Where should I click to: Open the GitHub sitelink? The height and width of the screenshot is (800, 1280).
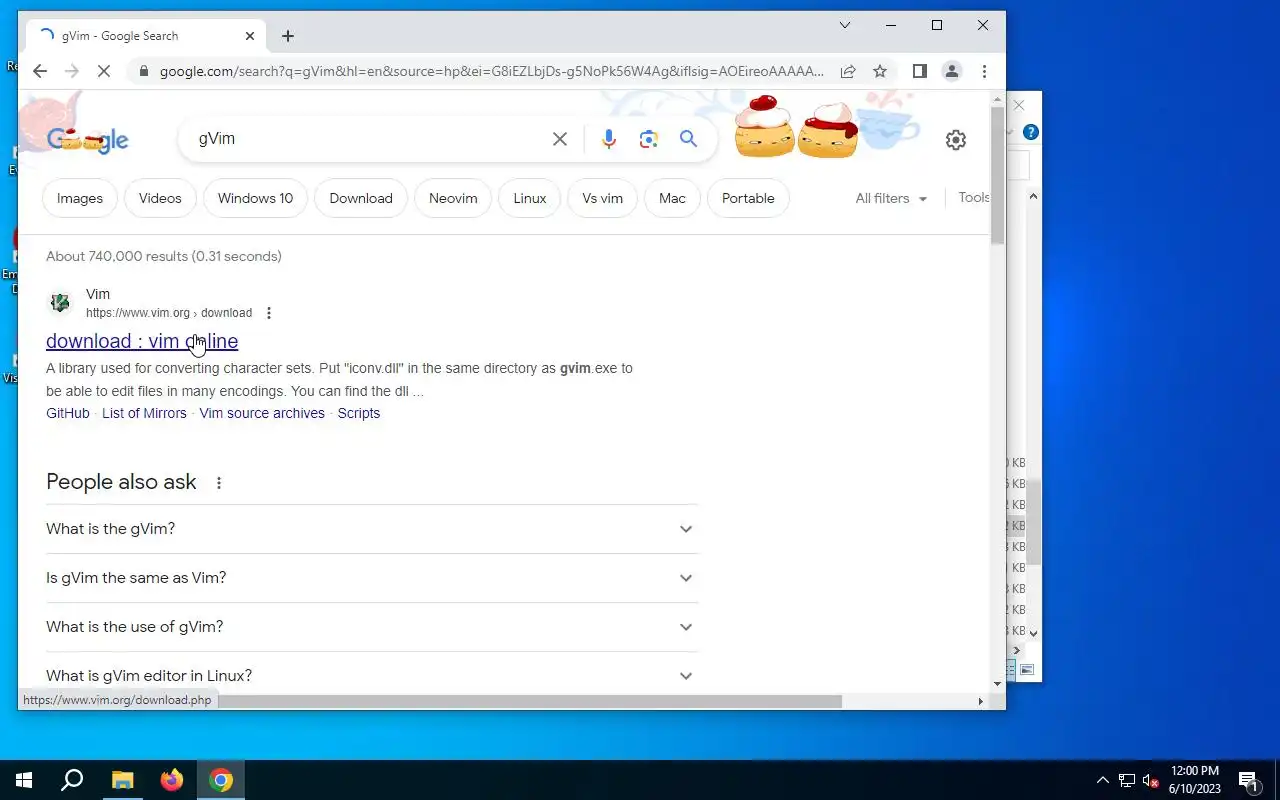(x=68, y=413)
